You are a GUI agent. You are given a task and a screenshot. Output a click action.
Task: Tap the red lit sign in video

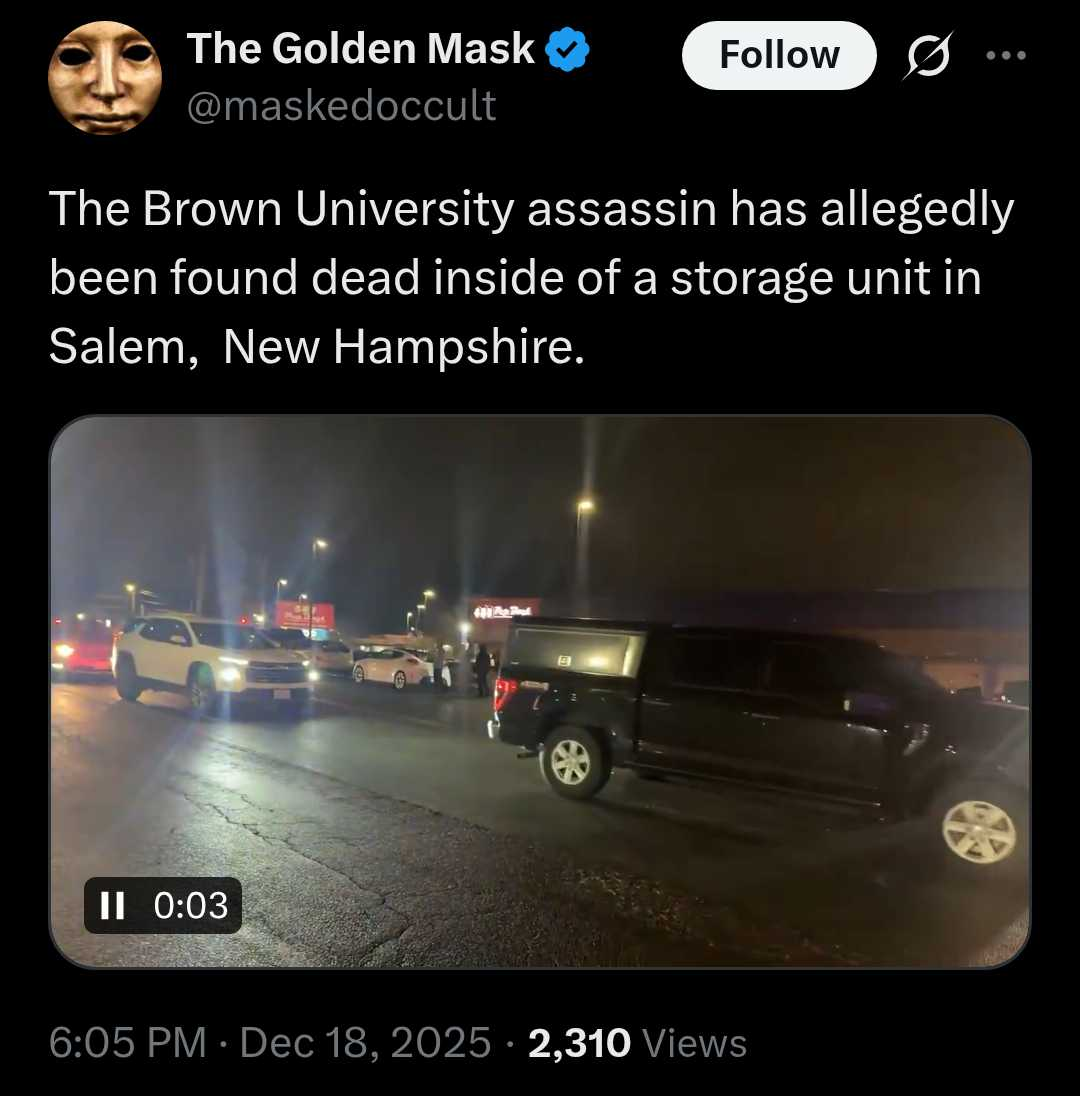pyautogui.click(x=304, y=614)
